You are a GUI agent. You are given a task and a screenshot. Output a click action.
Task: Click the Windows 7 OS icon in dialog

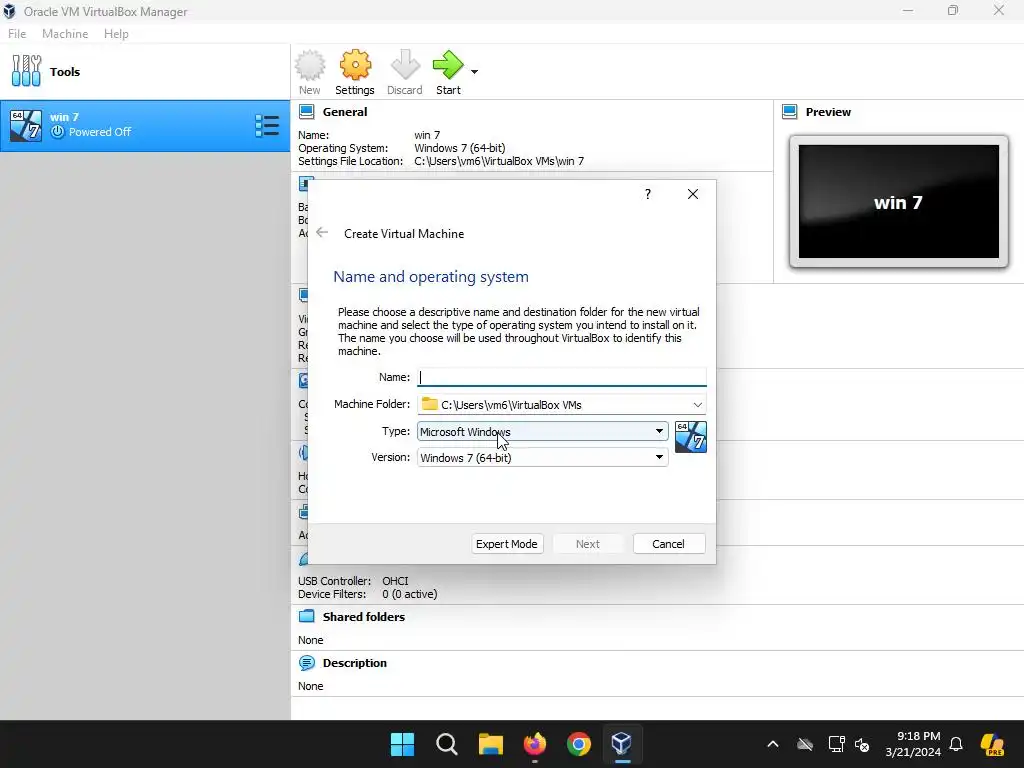tap(690, 437)
